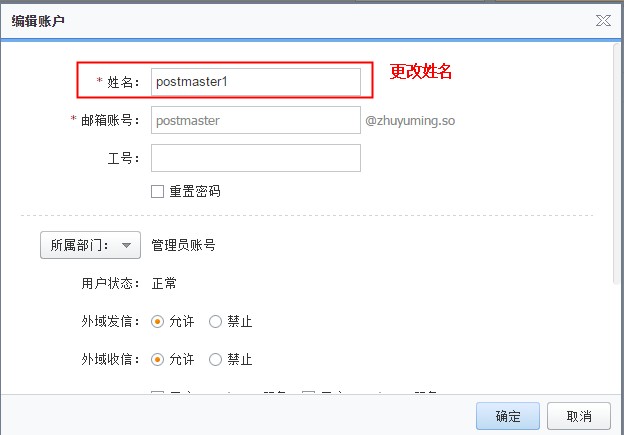Tick the first partially visible bottom checkbox

pos(157,394)
